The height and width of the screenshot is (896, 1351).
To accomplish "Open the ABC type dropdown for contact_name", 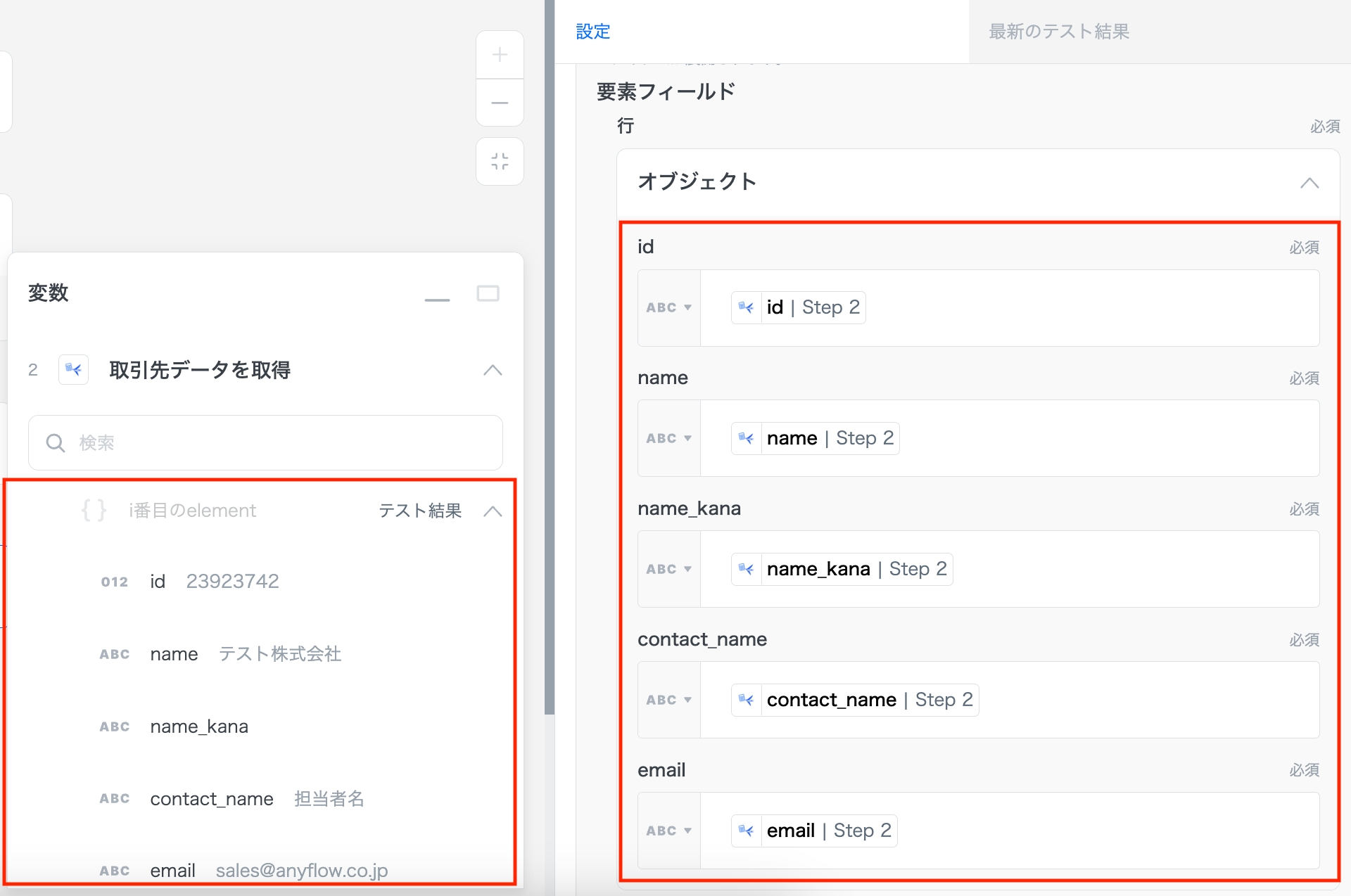I will 668,700.
